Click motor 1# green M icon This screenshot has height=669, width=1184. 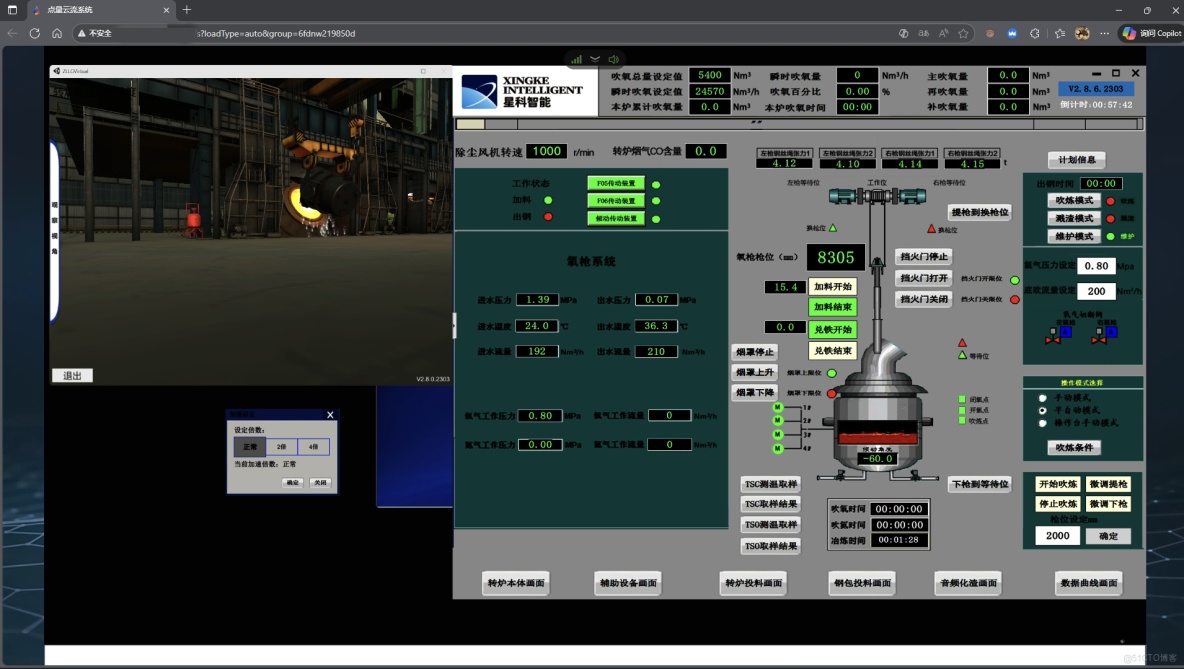tap(777, 408)
